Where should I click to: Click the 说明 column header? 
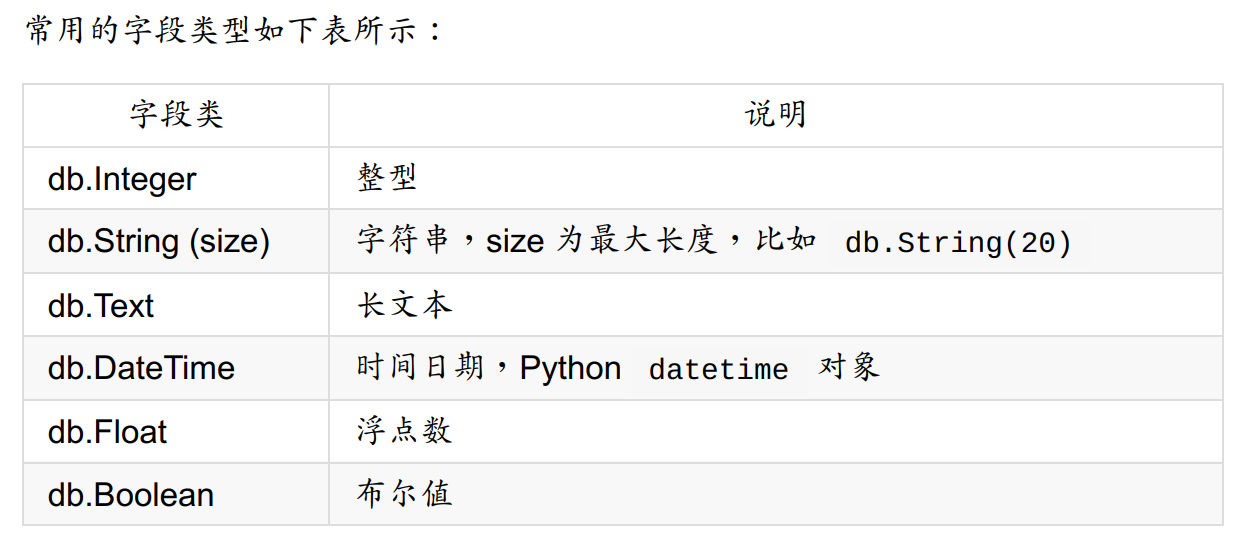point(776,115)
